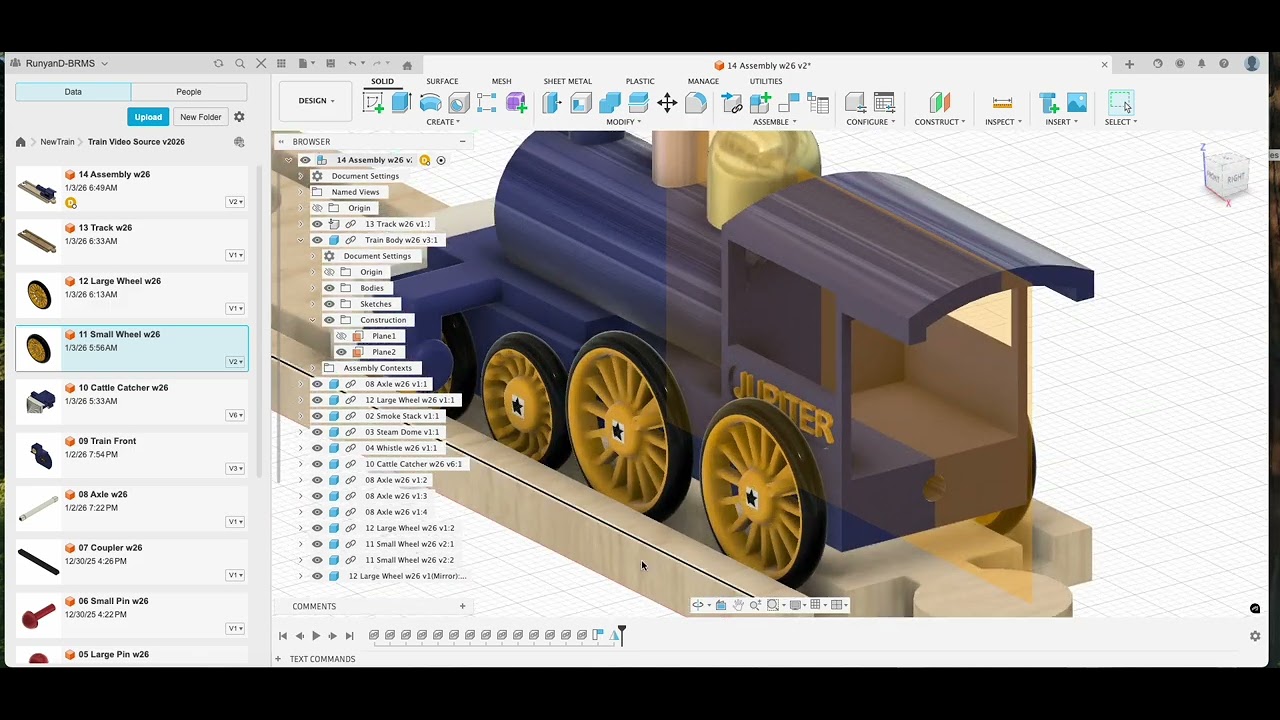This screenshot has width=1280, height=720.
Task: Click the Home icon in top bar
Action: tap(407, 65)
